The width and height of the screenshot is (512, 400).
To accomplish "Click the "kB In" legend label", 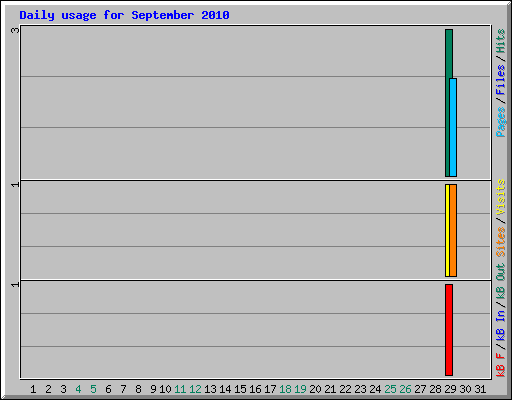I will point(500,325).
